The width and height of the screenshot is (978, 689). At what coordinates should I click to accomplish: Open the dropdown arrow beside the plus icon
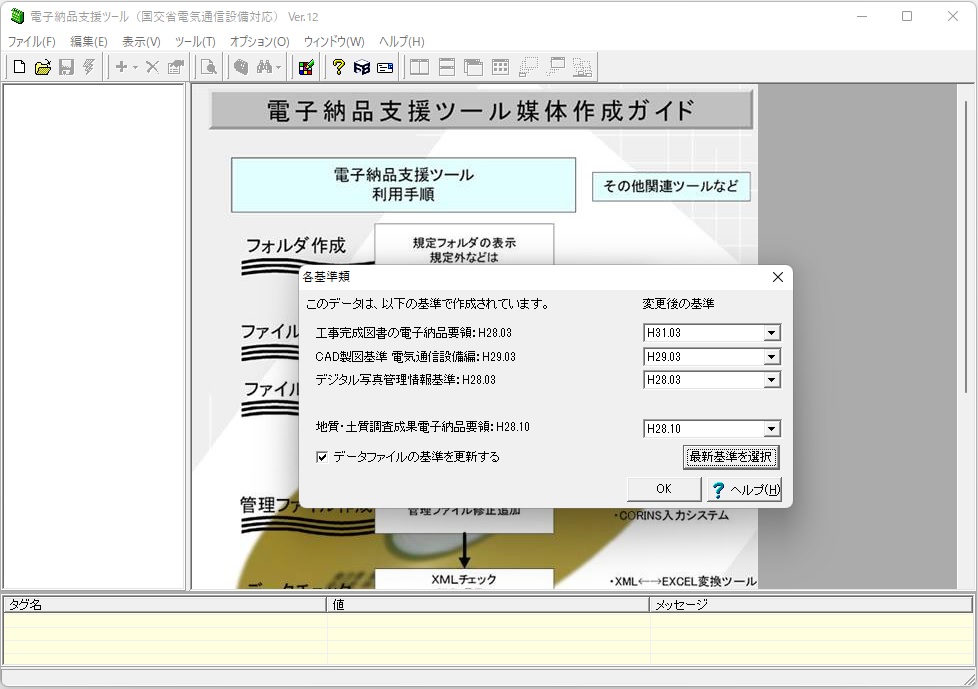point(135,67)
